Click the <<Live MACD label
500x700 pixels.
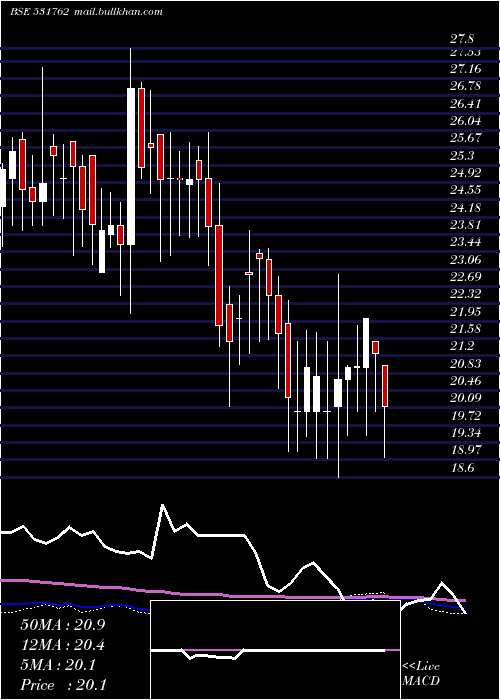[421, 674]
